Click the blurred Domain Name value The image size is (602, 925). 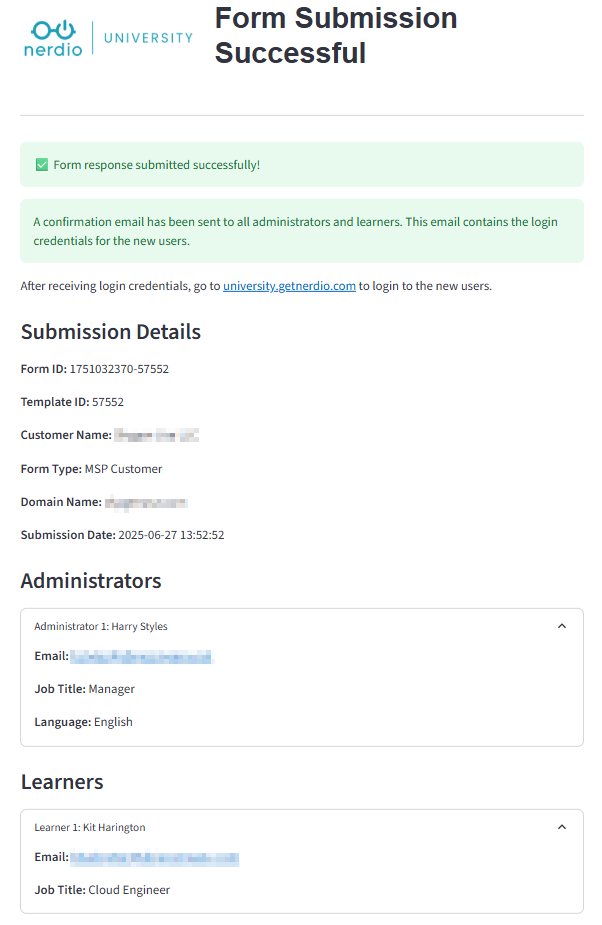click(146, 503)
